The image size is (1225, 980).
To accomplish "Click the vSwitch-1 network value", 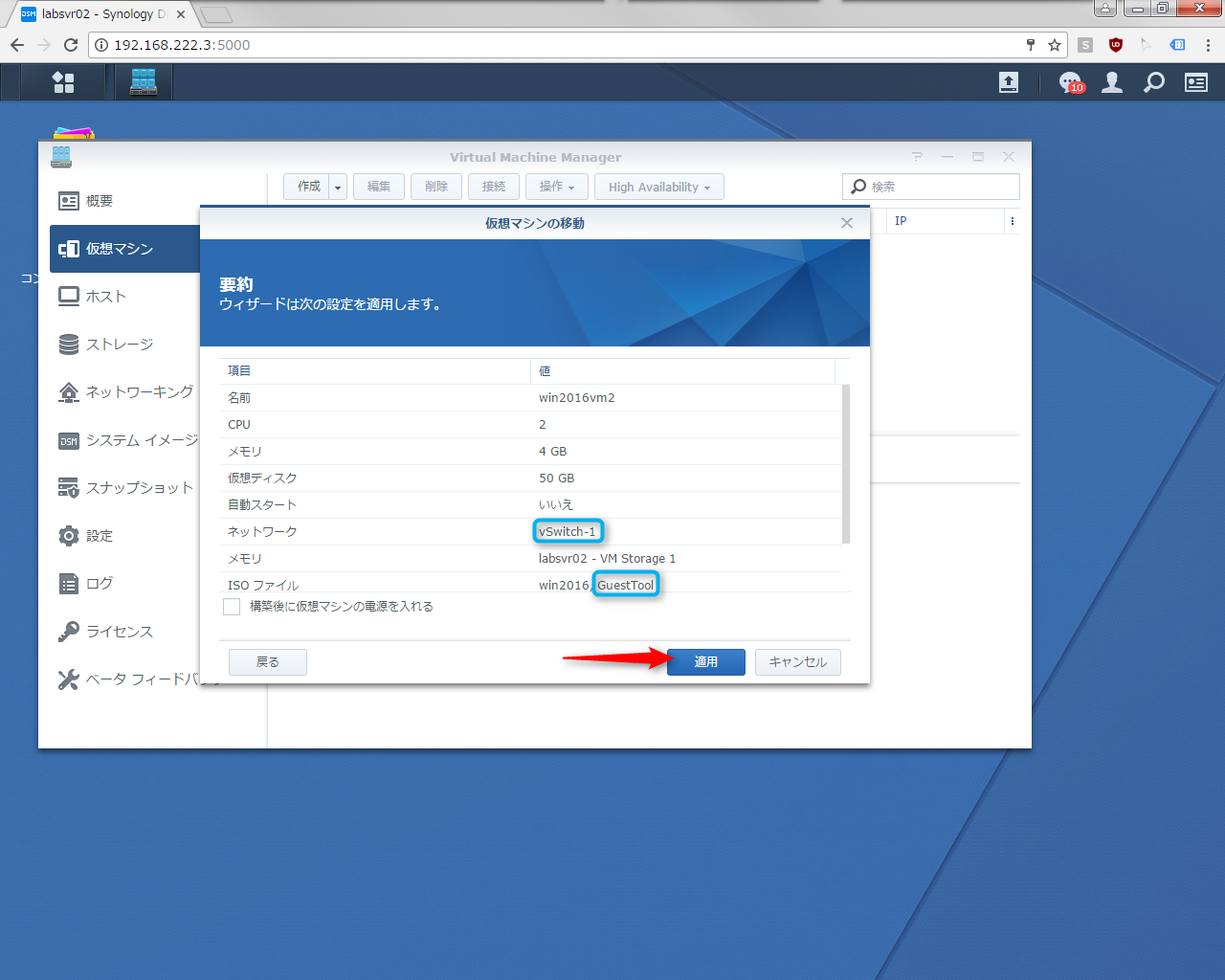I will pyautogui.click(x=568, y=532).
